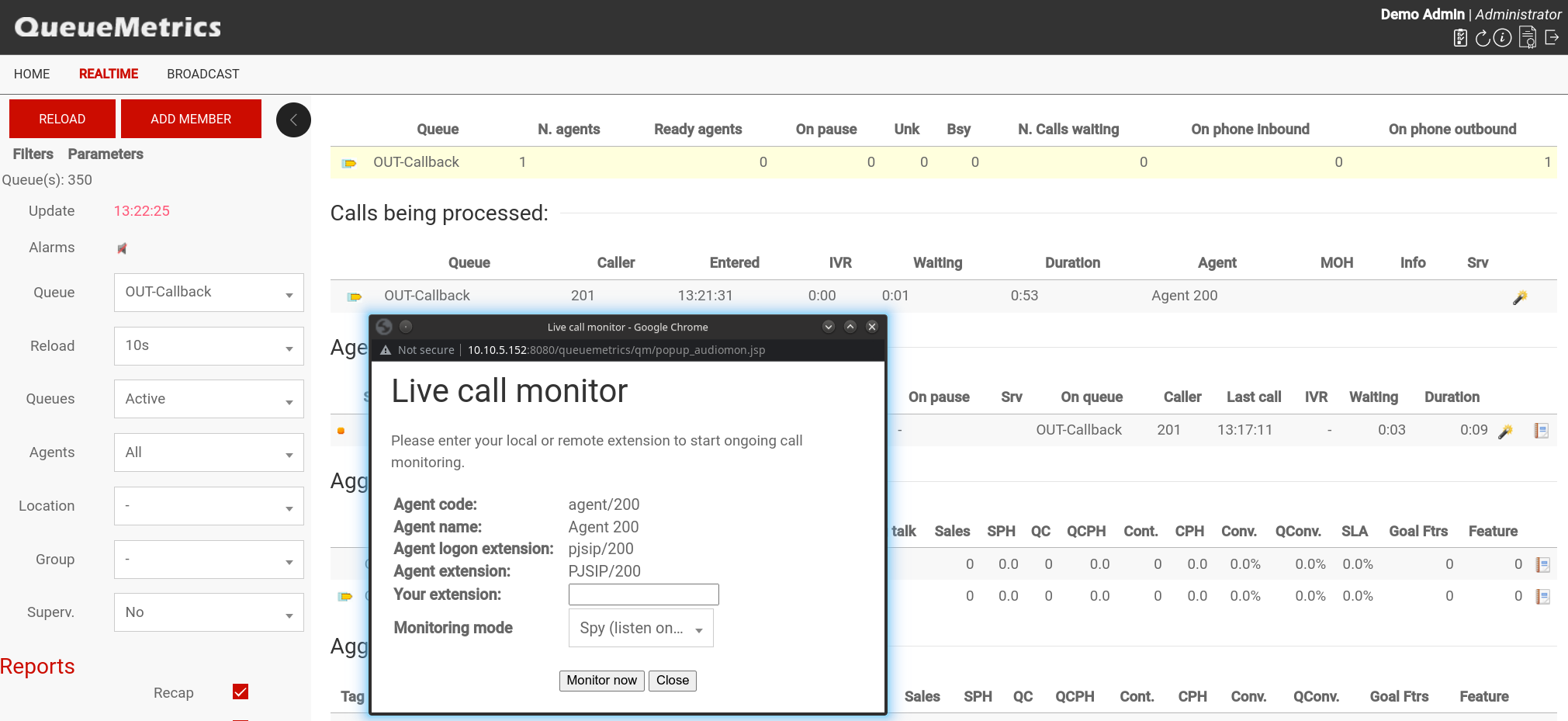
Task: Click magic wand icon in Agent 200 call row
Action: point(1520,297)
